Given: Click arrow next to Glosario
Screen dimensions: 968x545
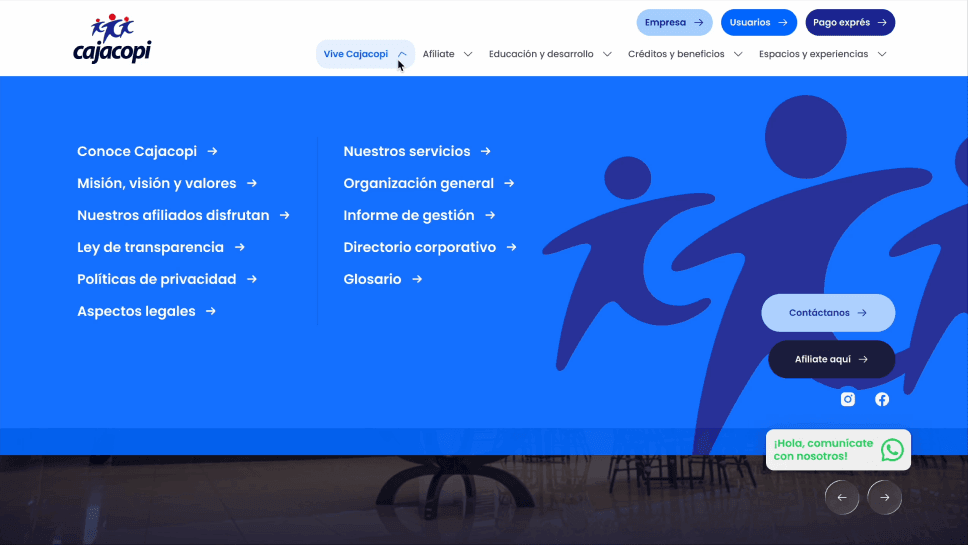Looking at the screenshot, I should tap(417, 279).
